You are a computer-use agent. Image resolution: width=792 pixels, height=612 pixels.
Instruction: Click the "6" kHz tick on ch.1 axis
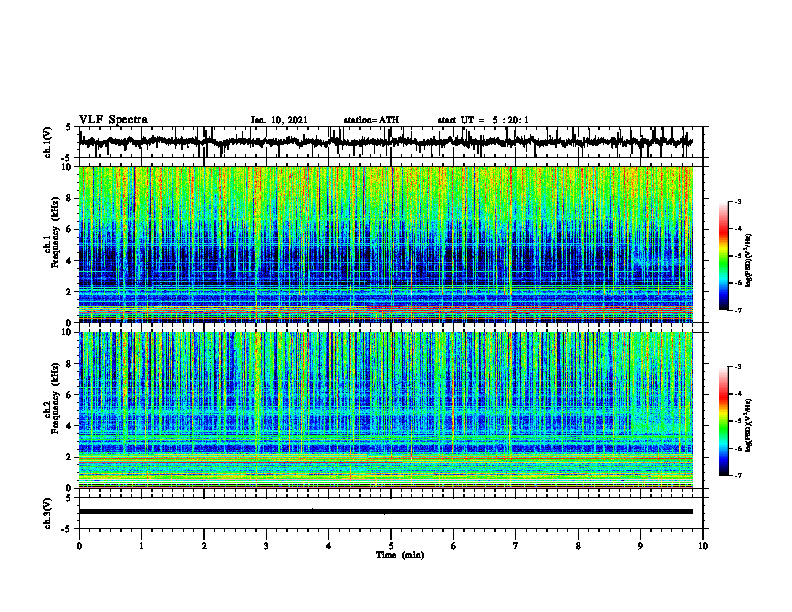pos(71,229)
